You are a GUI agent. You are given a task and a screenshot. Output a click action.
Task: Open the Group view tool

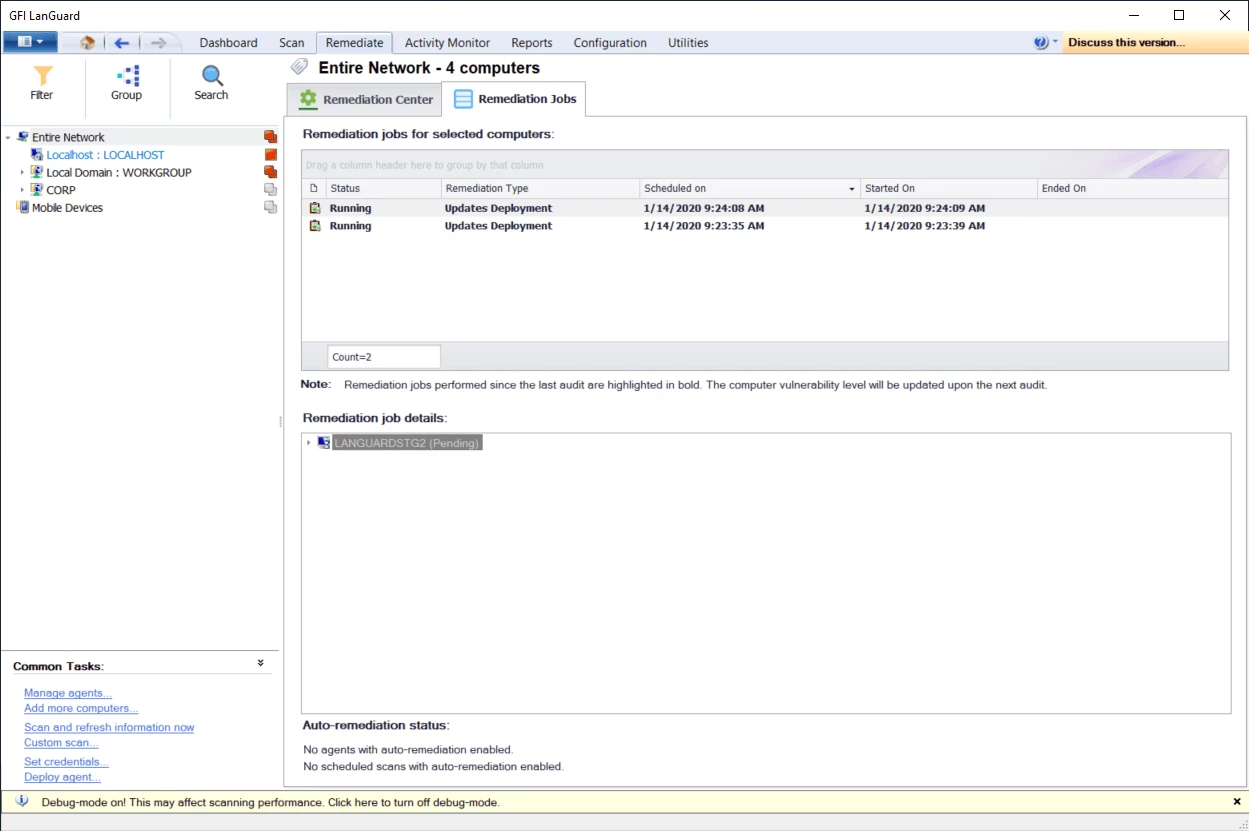click(x=126, y=84)
